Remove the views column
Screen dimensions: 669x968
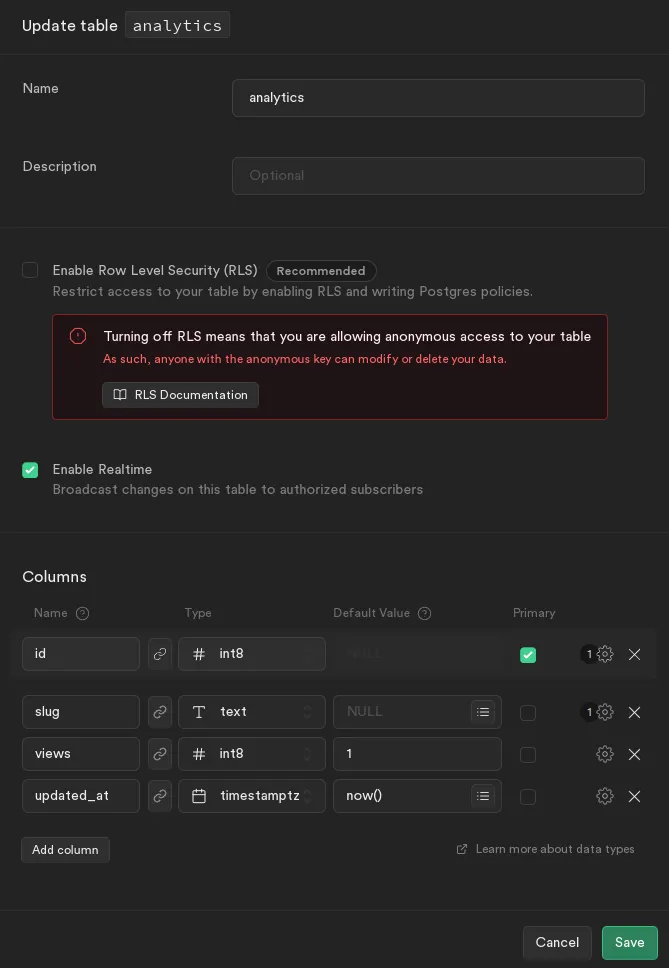[635, 755]
